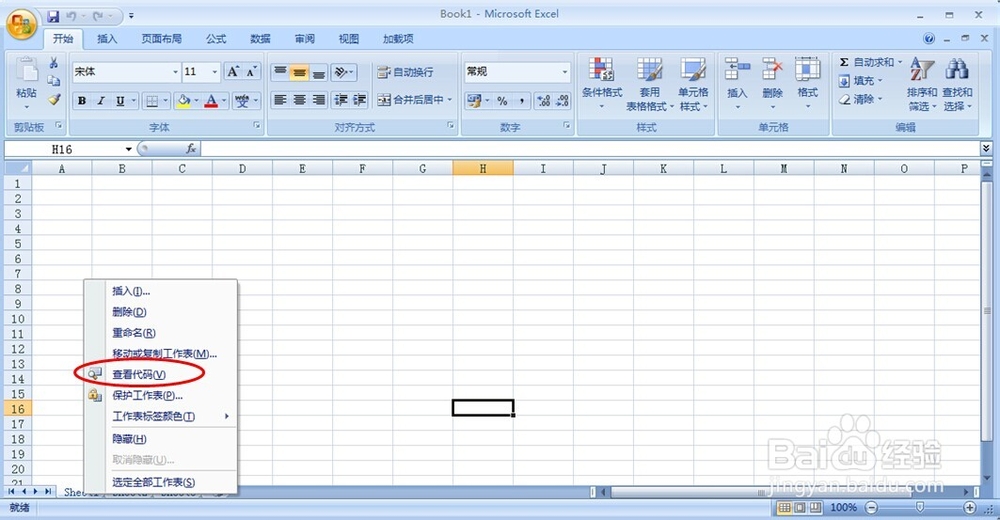Click the orientation text angle icon
The image size is (1000, 520).
pos(343,72)
